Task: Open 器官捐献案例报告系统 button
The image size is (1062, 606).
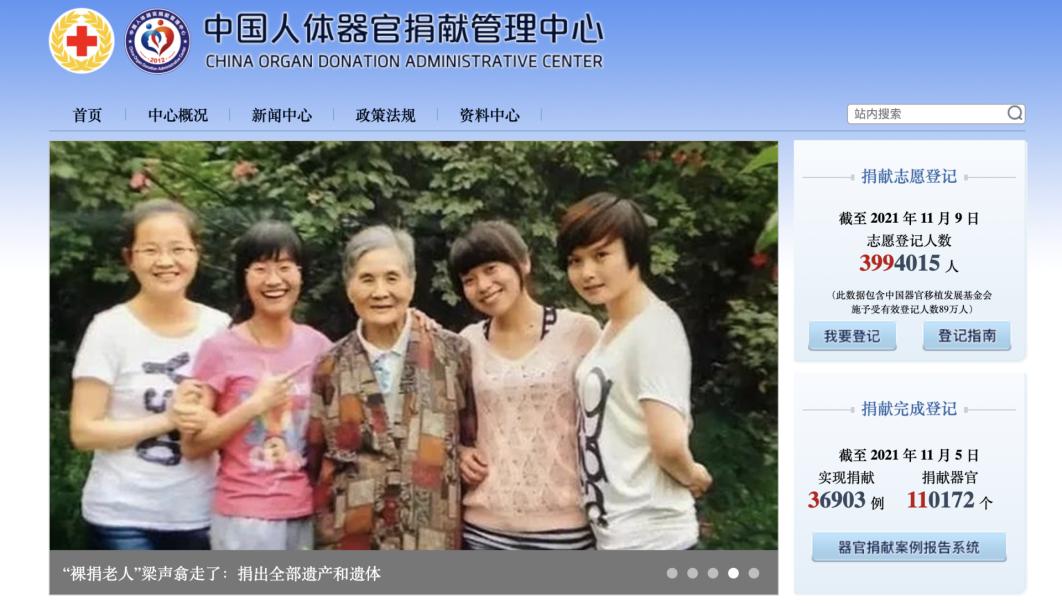Action: (909, 547)
